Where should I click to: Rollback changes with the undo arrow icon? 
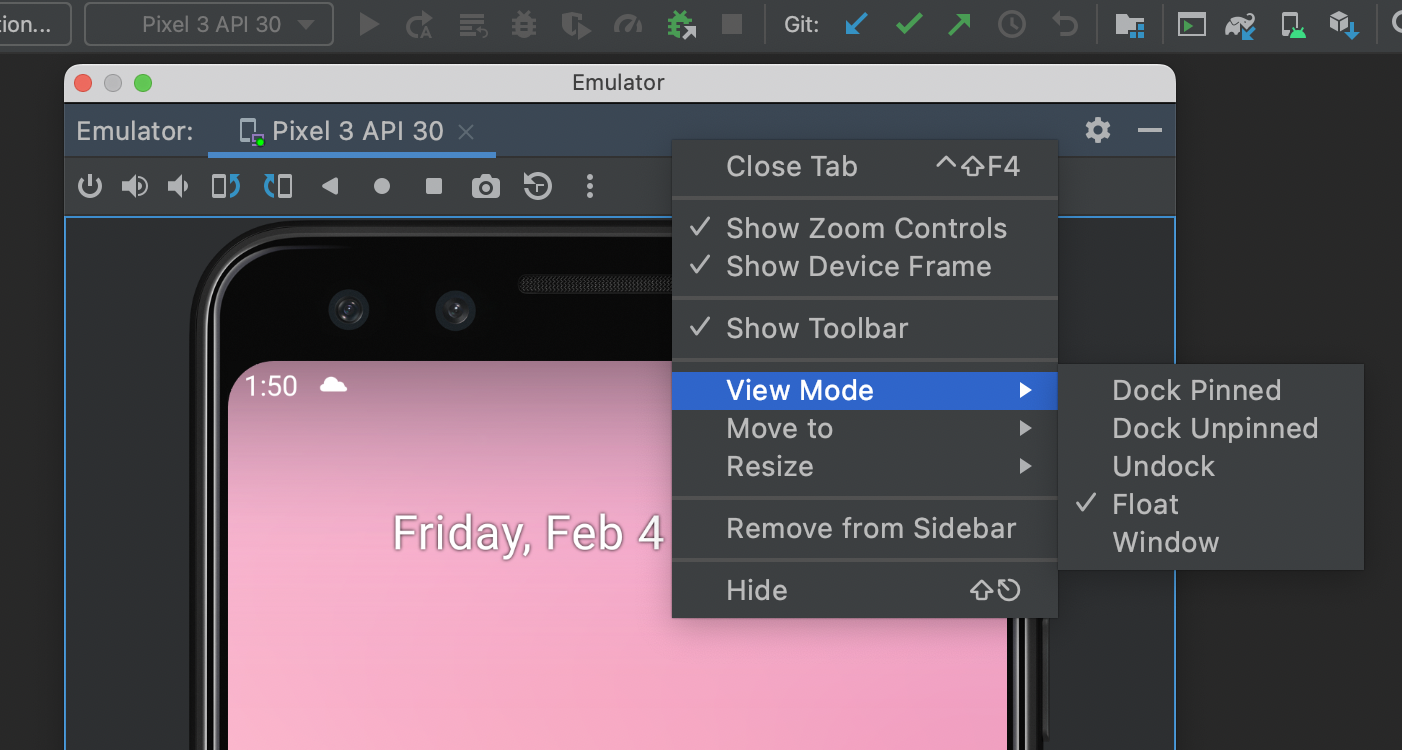pyautogui.click(x=1065, y=24)
